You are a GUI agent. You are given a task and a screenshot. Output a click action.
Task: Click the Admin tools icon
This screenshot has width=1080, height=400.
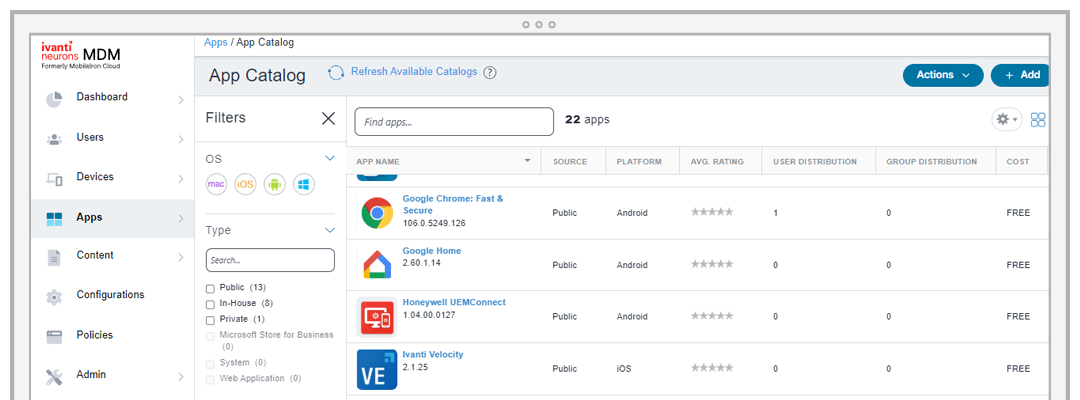click(x=54, y=377)
